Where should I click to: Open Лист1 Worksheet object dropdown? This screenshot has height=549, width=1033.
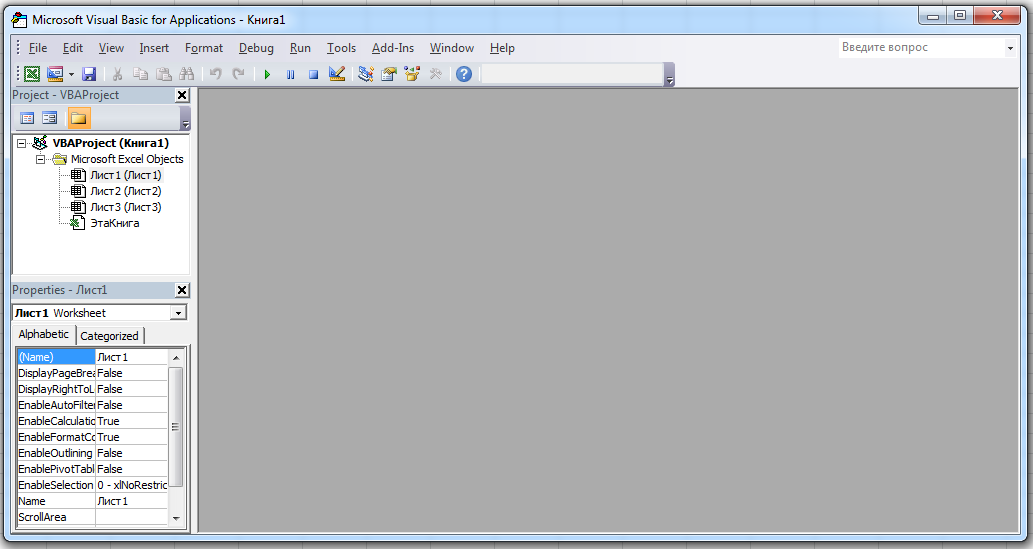[x=178, y=313]
